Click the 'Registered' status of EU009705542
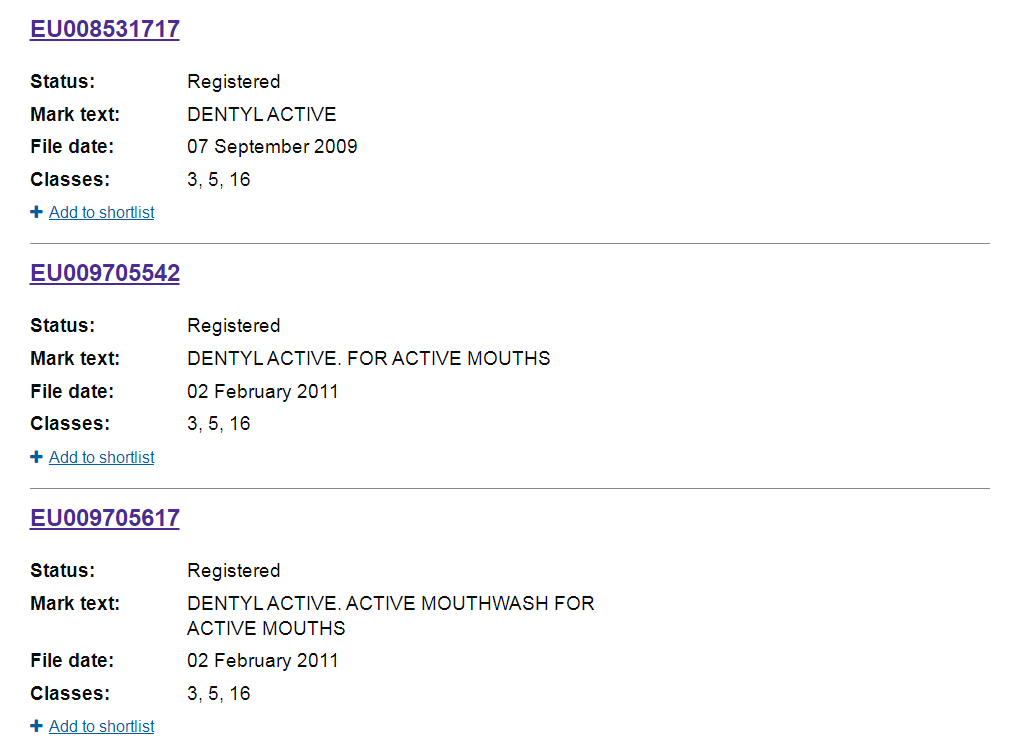 pyautogui.click(x=234, y=326)
